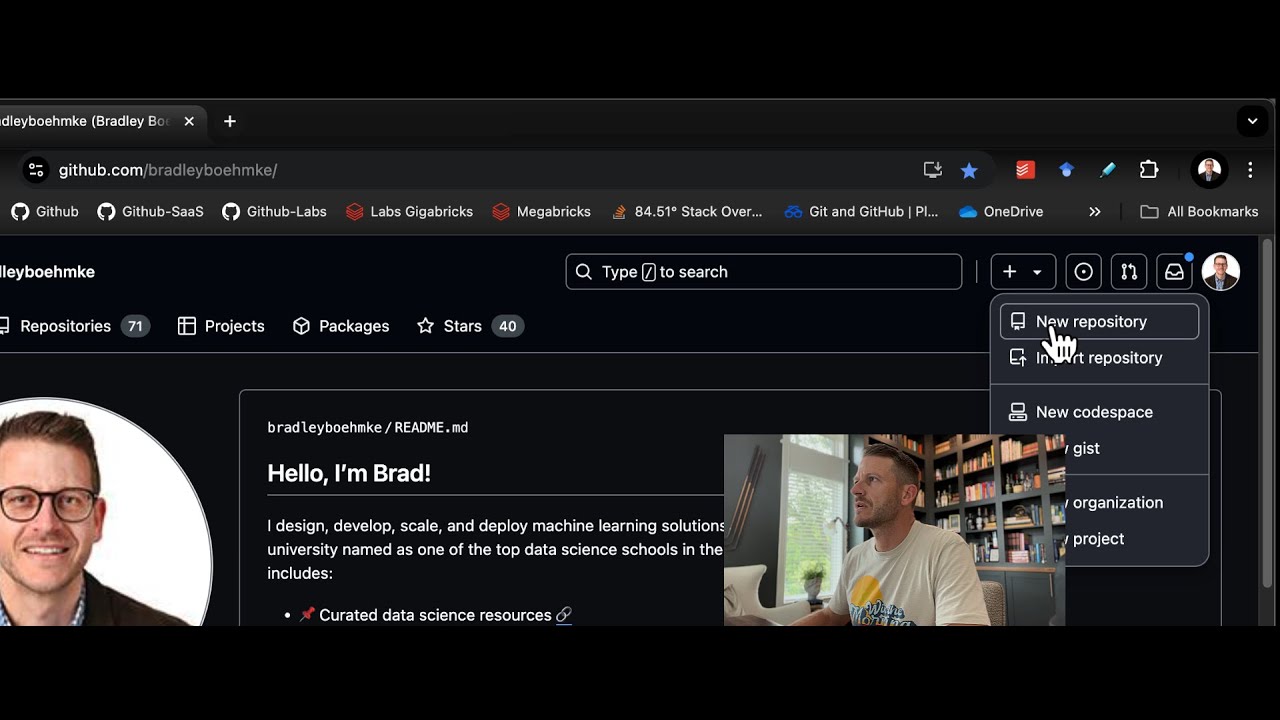Click the Repositories count badge 71

pyautogui.click(x=135, y=326)
